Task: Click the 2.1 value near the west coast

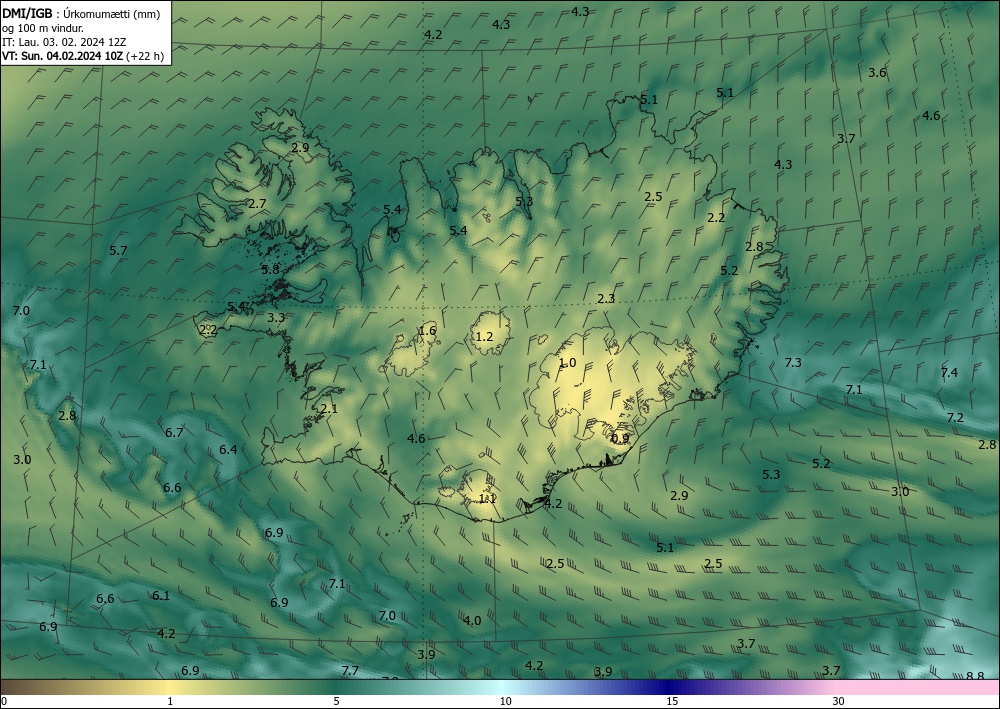Action: point(328,409)
